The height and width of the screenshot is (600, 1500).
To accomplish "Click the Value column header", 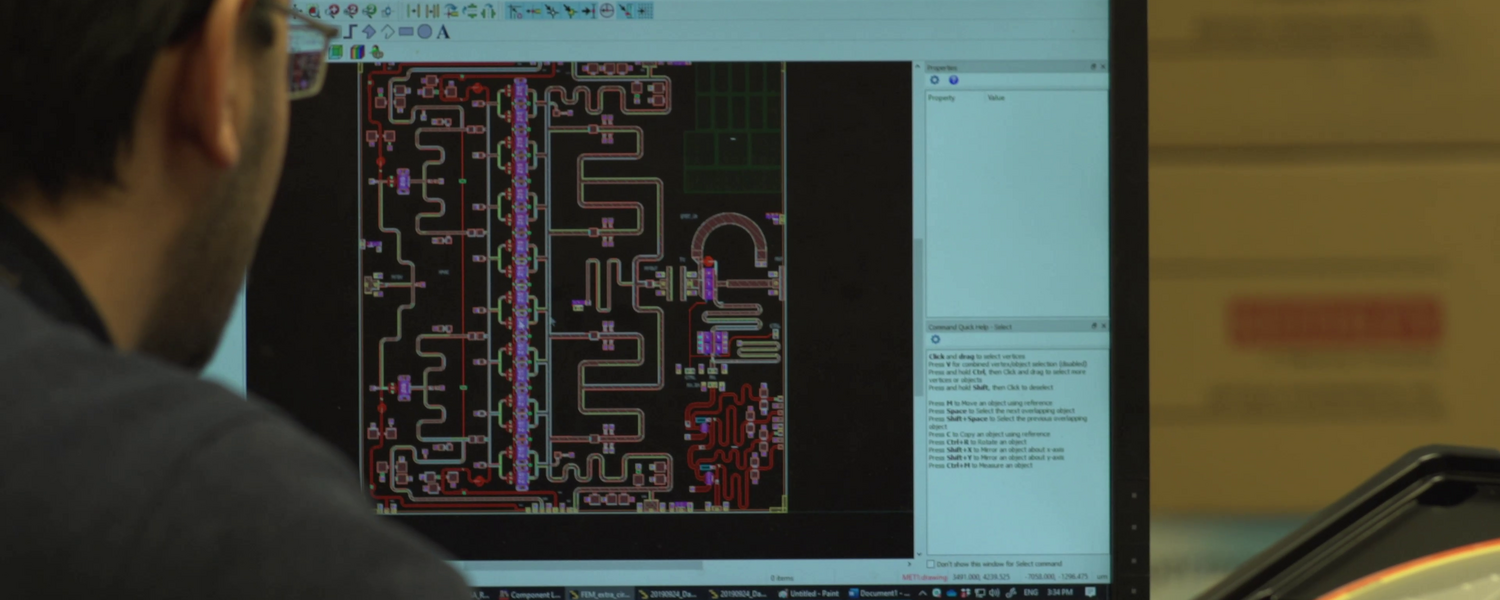I will click(996, 98).
